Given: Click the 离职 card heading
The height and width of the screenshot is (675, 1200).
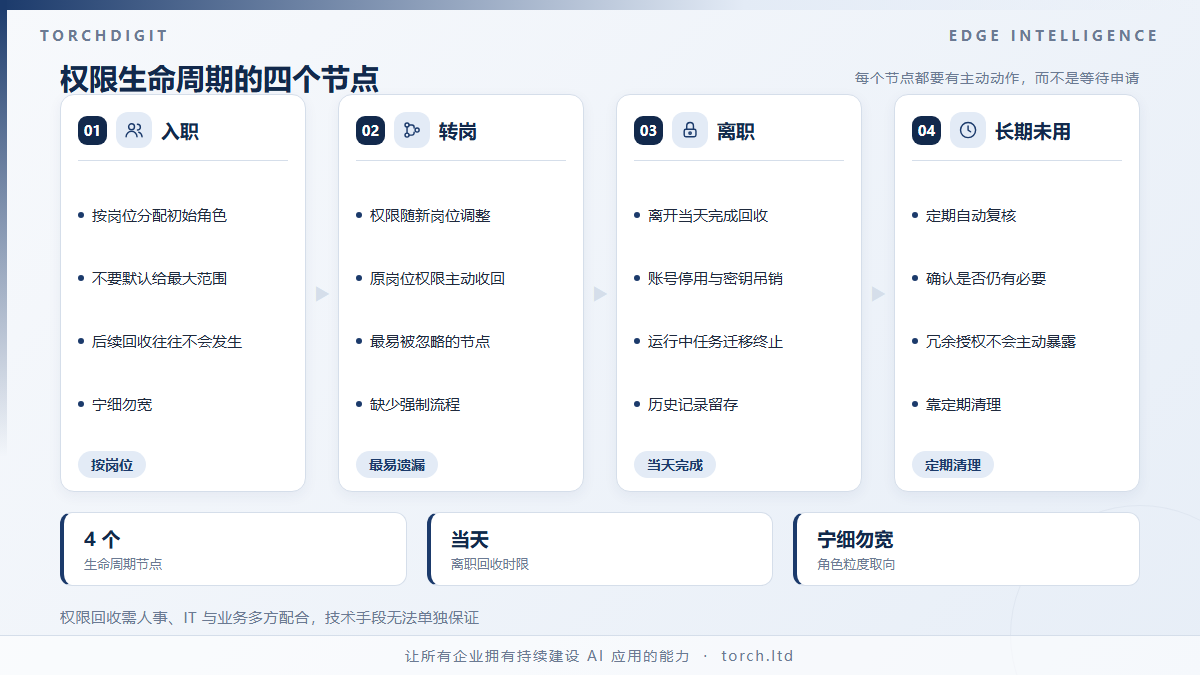Looking at the screenshot, I should [736, 131].
